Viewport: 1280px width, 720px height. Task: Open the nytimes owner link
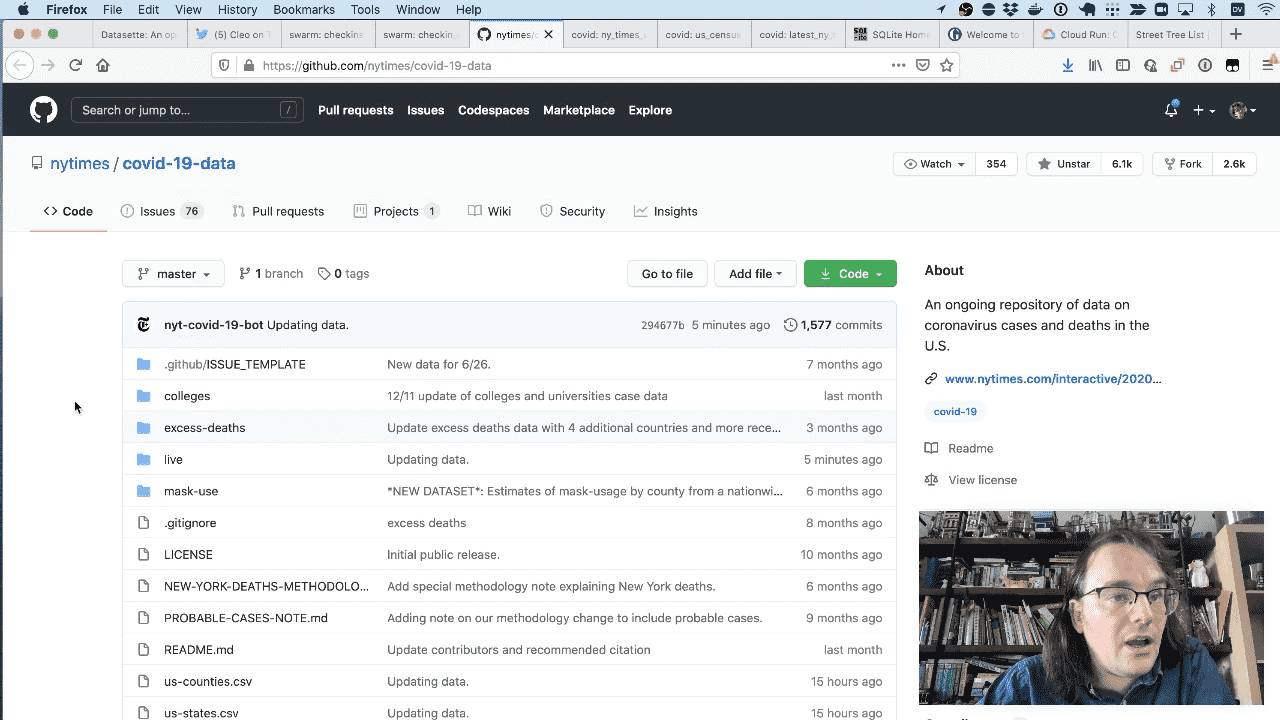pyautogui.click(x=80, y=164)
